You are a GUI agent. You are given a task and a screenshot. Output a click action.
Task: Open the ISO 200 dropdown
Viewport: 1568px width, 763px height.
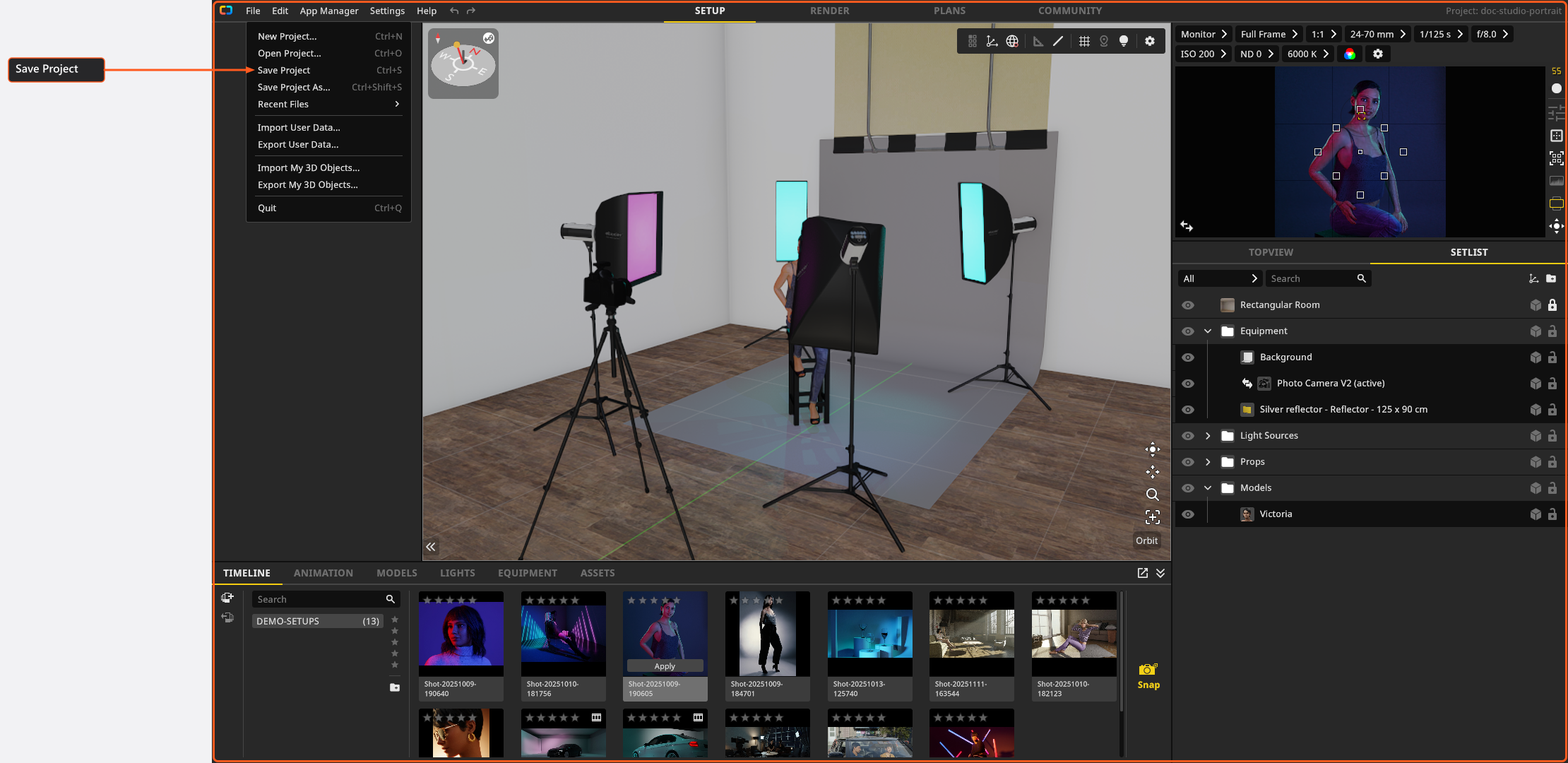coord(1204,54)
